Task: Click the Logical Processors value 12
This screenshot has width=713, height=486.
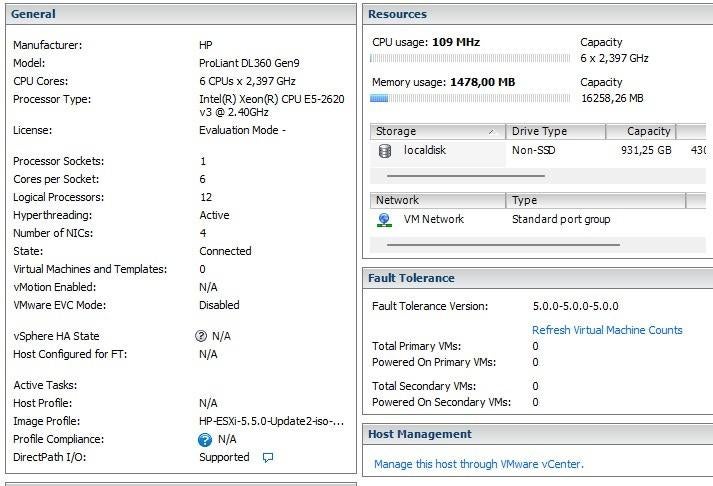Action: click(x=206, y=197)
